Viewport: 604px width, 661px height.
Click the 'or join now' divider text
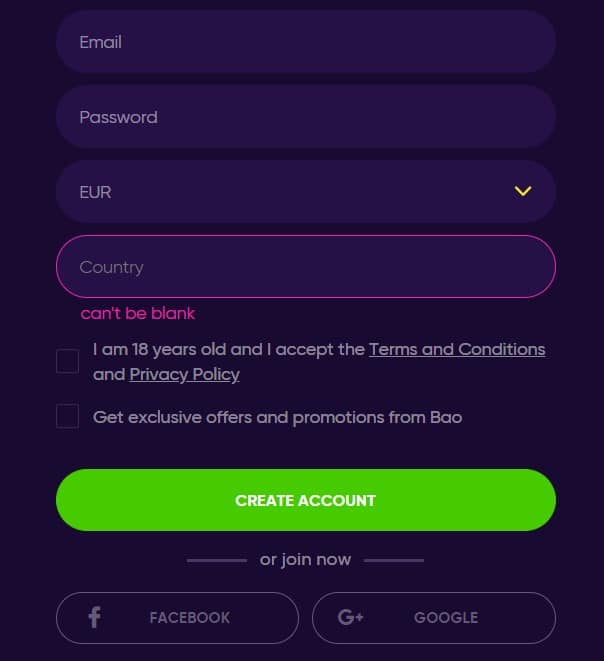(305, 560)
